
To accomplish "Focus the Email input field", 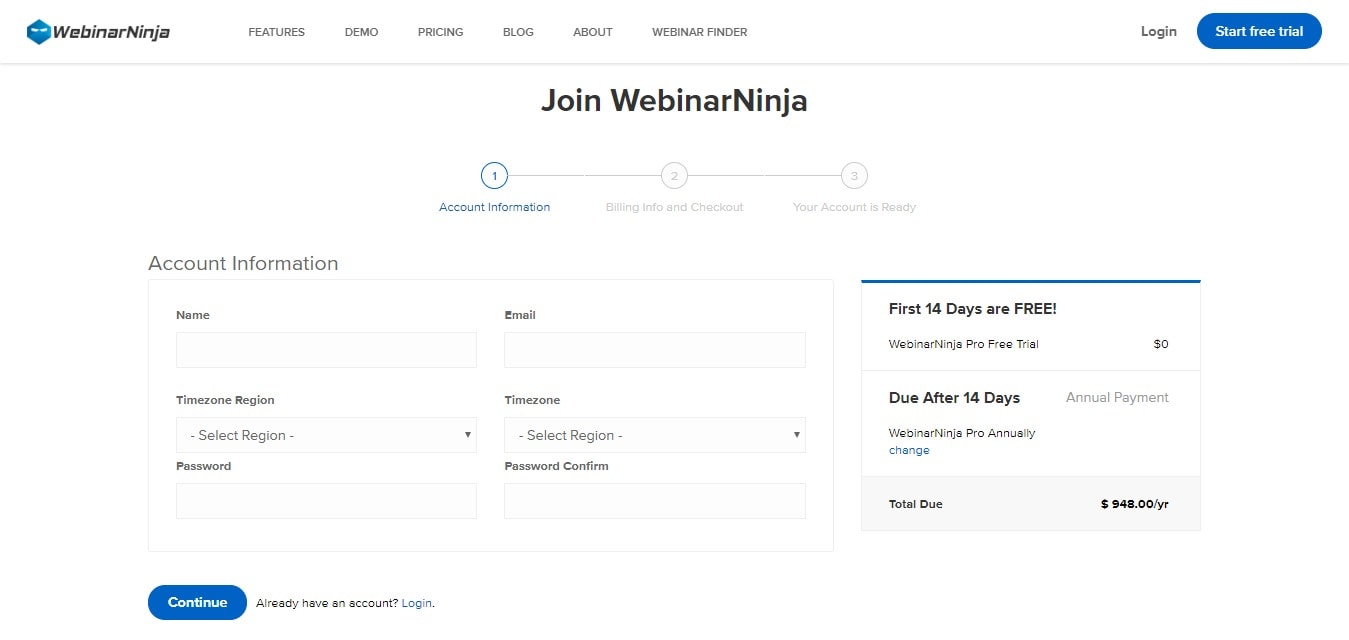I will tap(654, 350).
